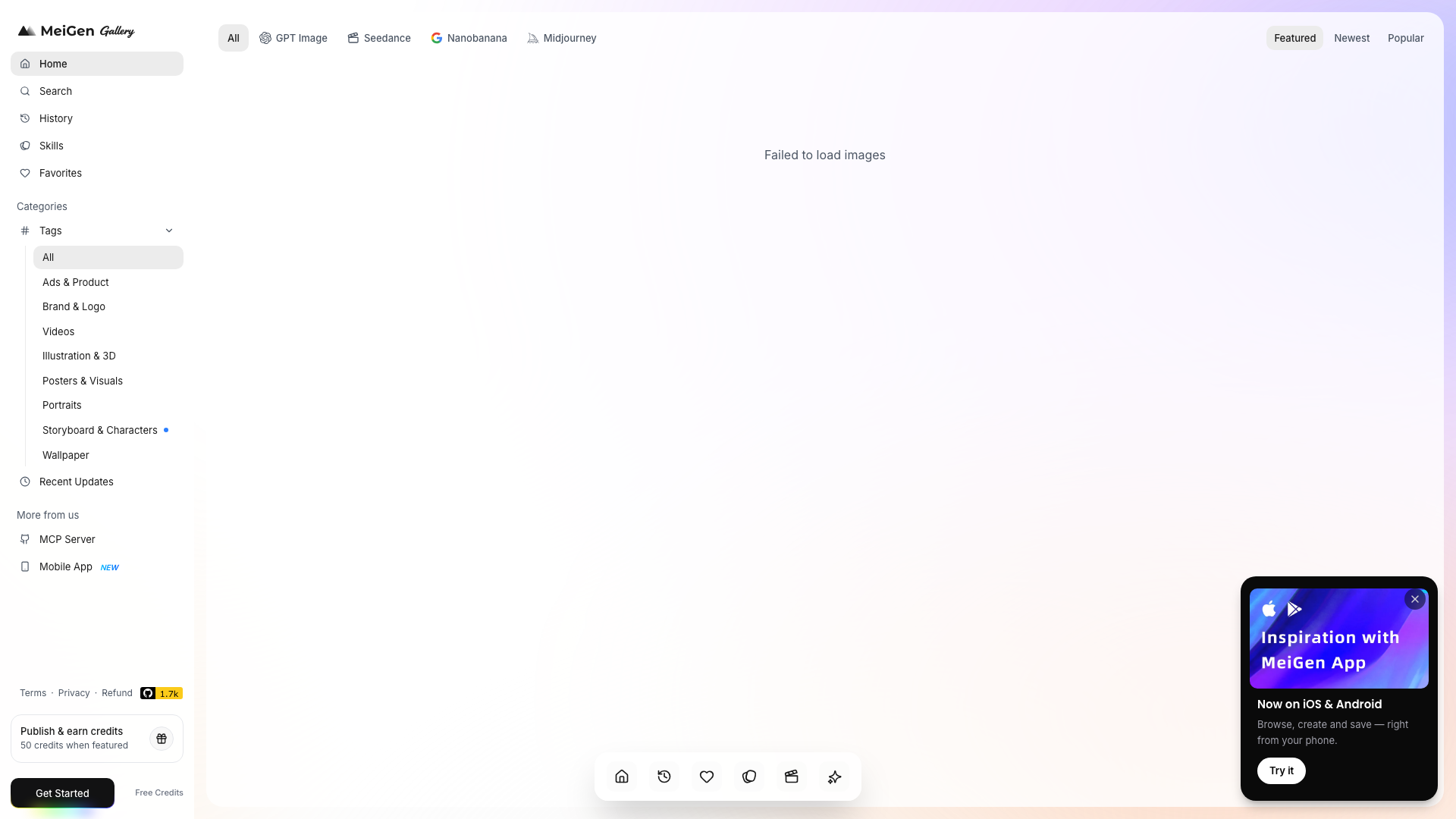Select the Wallpaper tag
1456x819 pixels.
click(x=108, y=455)
